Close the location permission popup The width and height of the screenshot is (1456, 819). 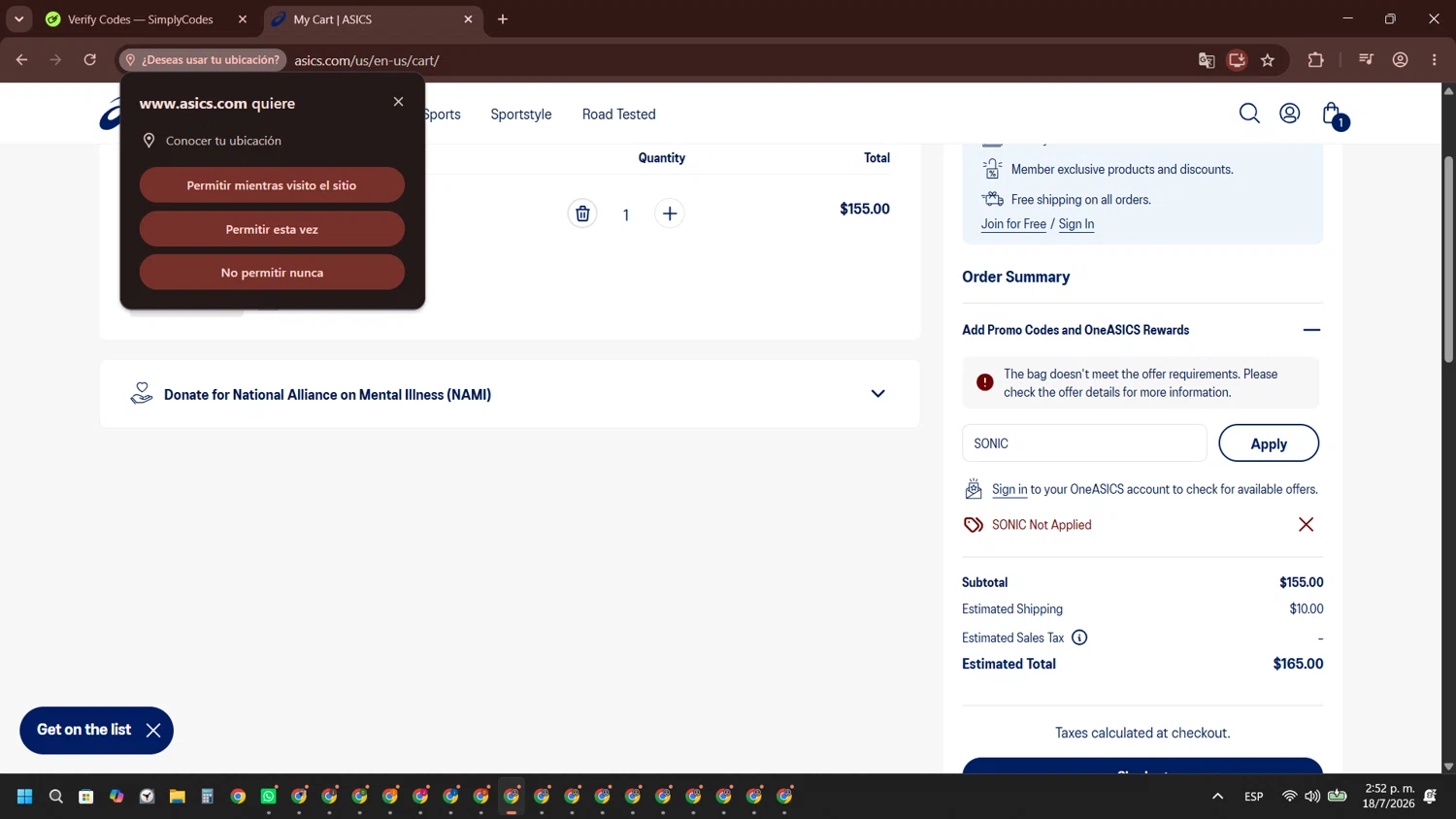point(398,102)
